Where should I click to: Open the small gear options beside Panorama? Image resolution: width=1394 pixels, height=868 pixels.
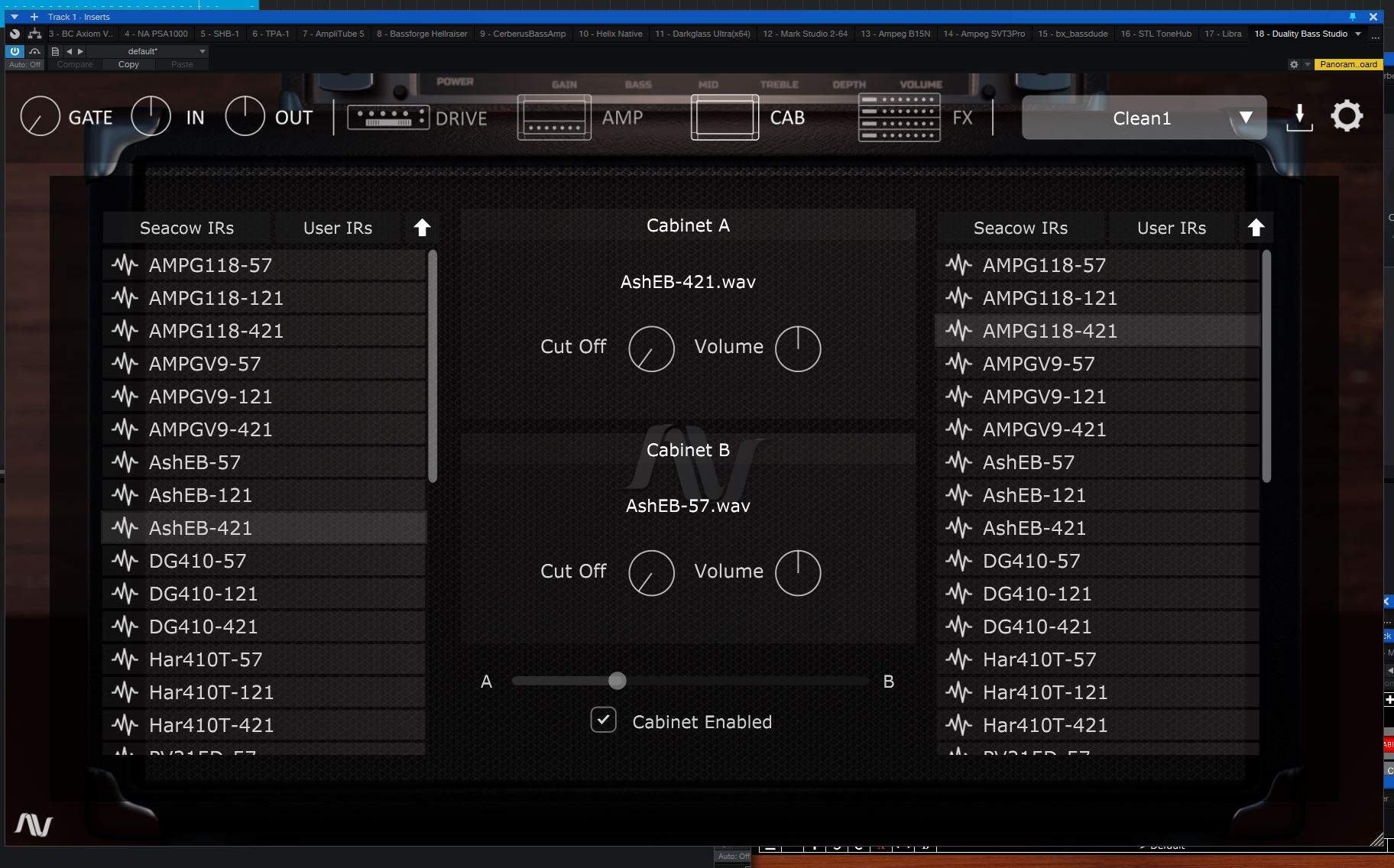(x=1294, y=64)
